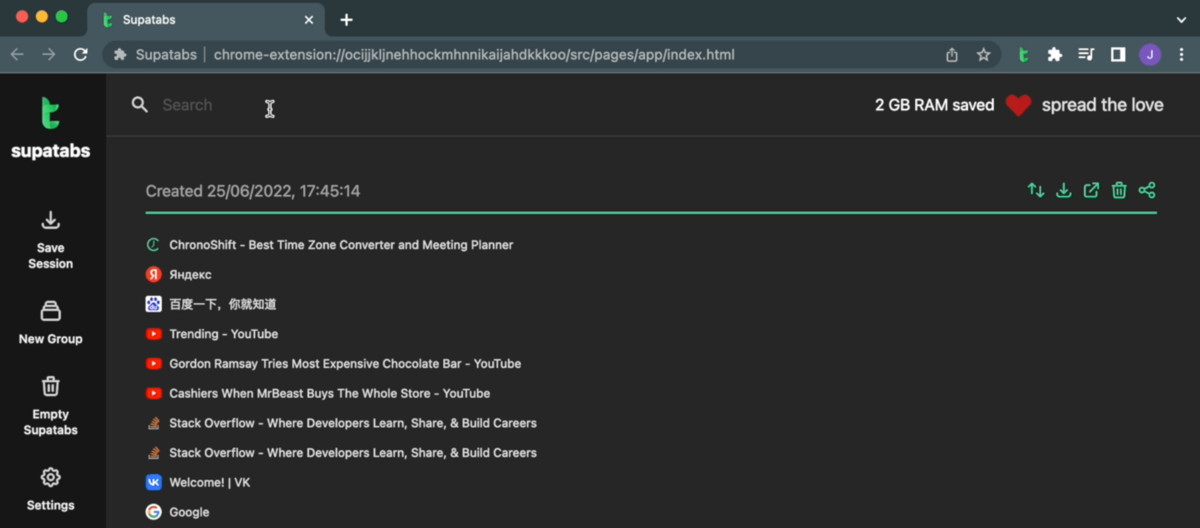Select the Supatabs browser tab
1200x528 pixels.
point(205,19)
